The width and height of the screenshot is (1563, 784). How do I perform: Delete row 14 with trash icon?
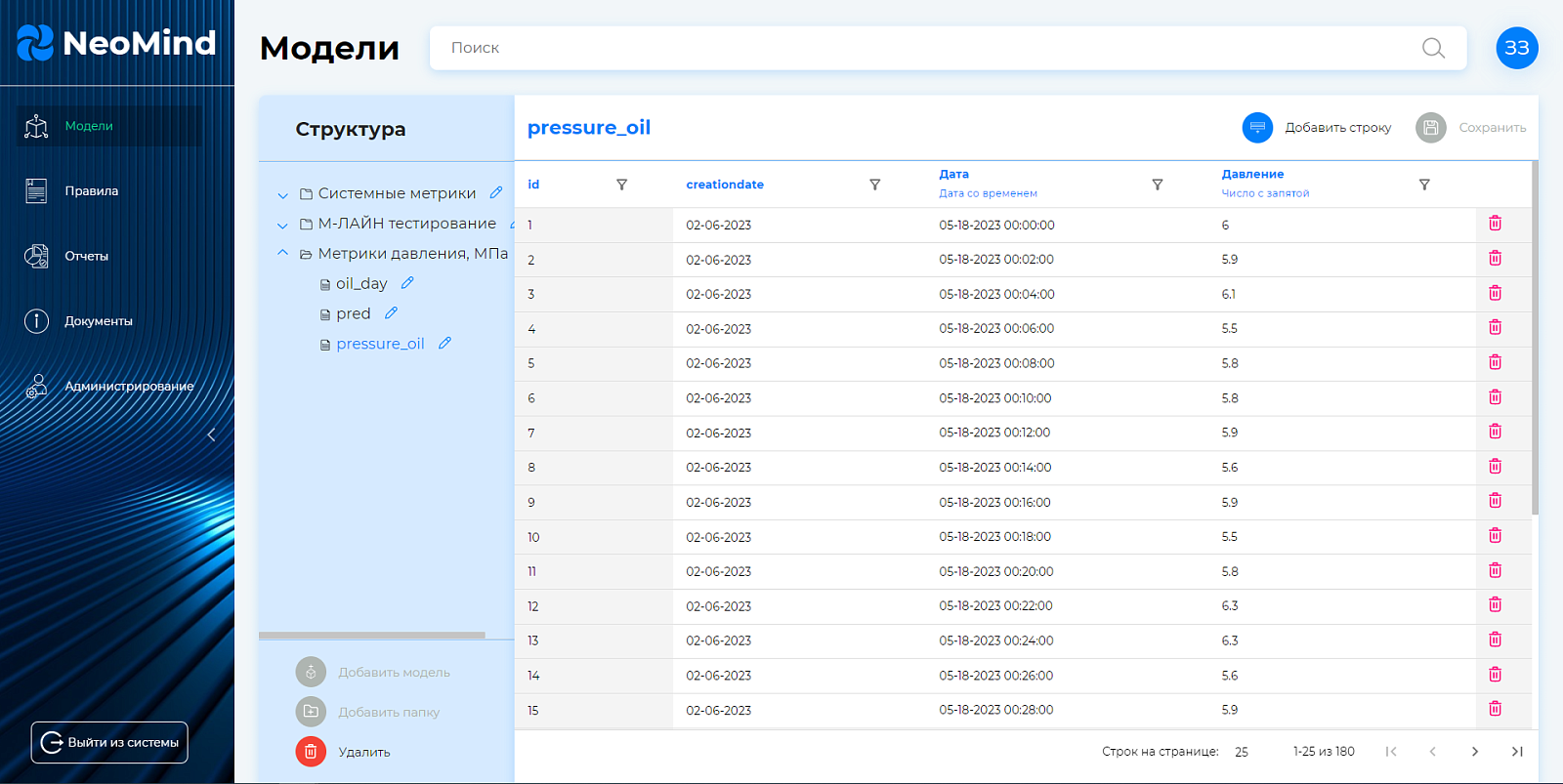(1495, 675)
